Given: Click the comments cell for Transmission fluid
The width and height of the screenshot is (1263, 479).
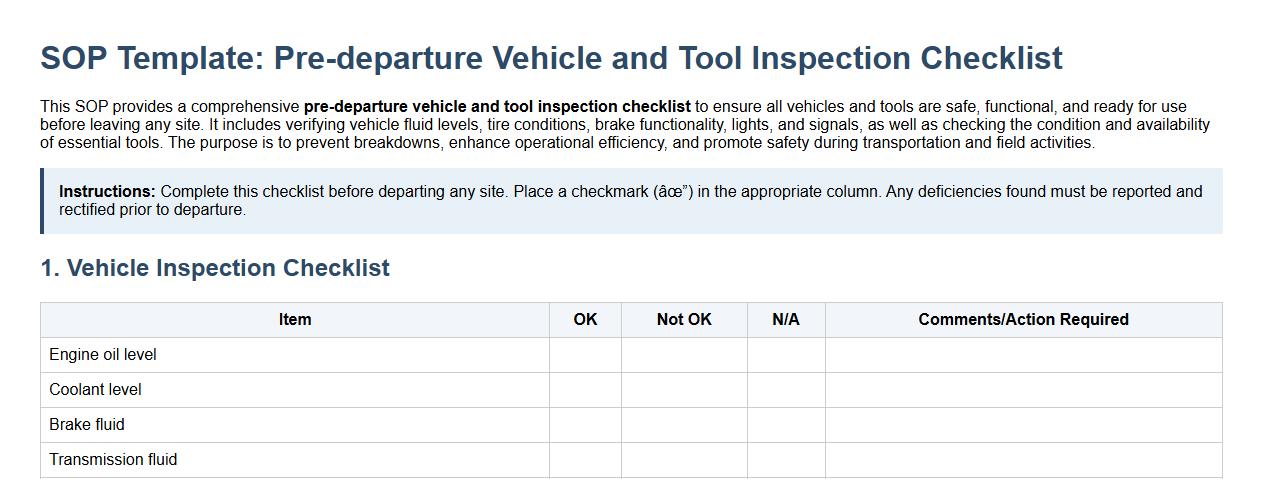Looking at the screenshot, I should 1023,460.
